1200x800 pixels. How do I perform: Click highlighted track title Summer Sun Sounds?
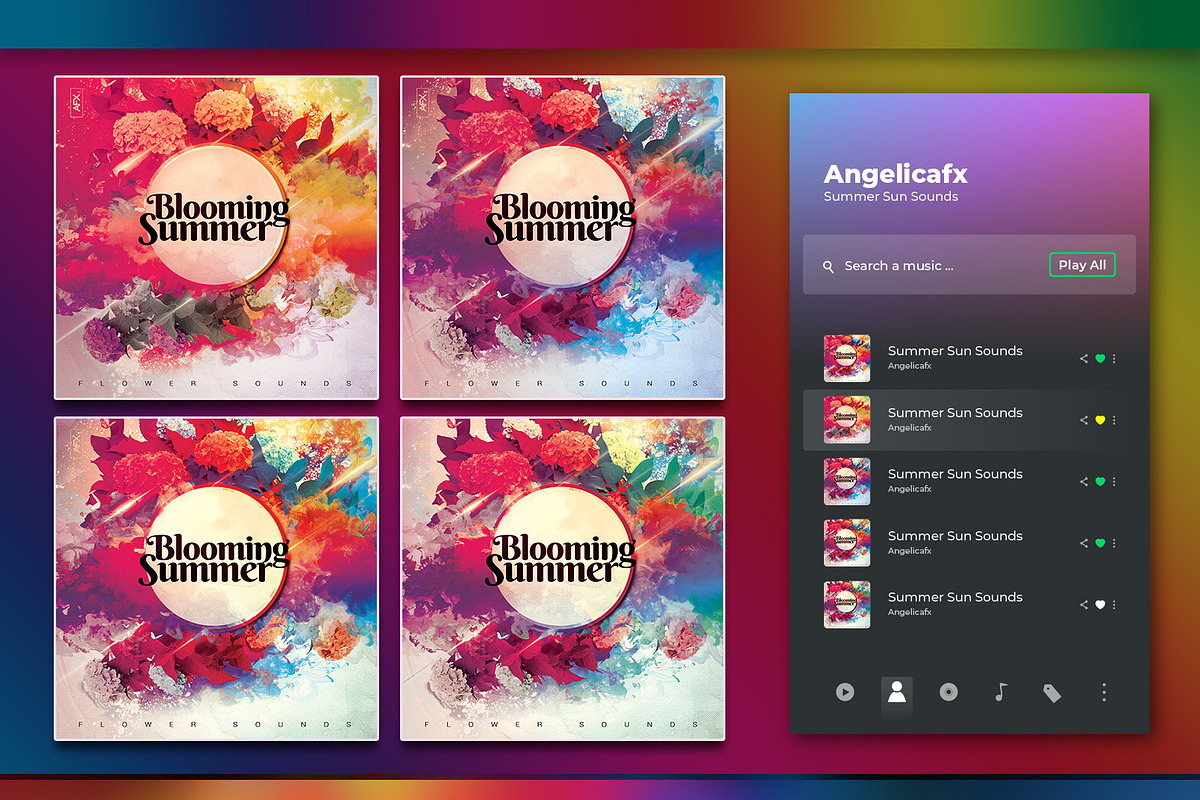pyautogui.click(x=955, y=413)
